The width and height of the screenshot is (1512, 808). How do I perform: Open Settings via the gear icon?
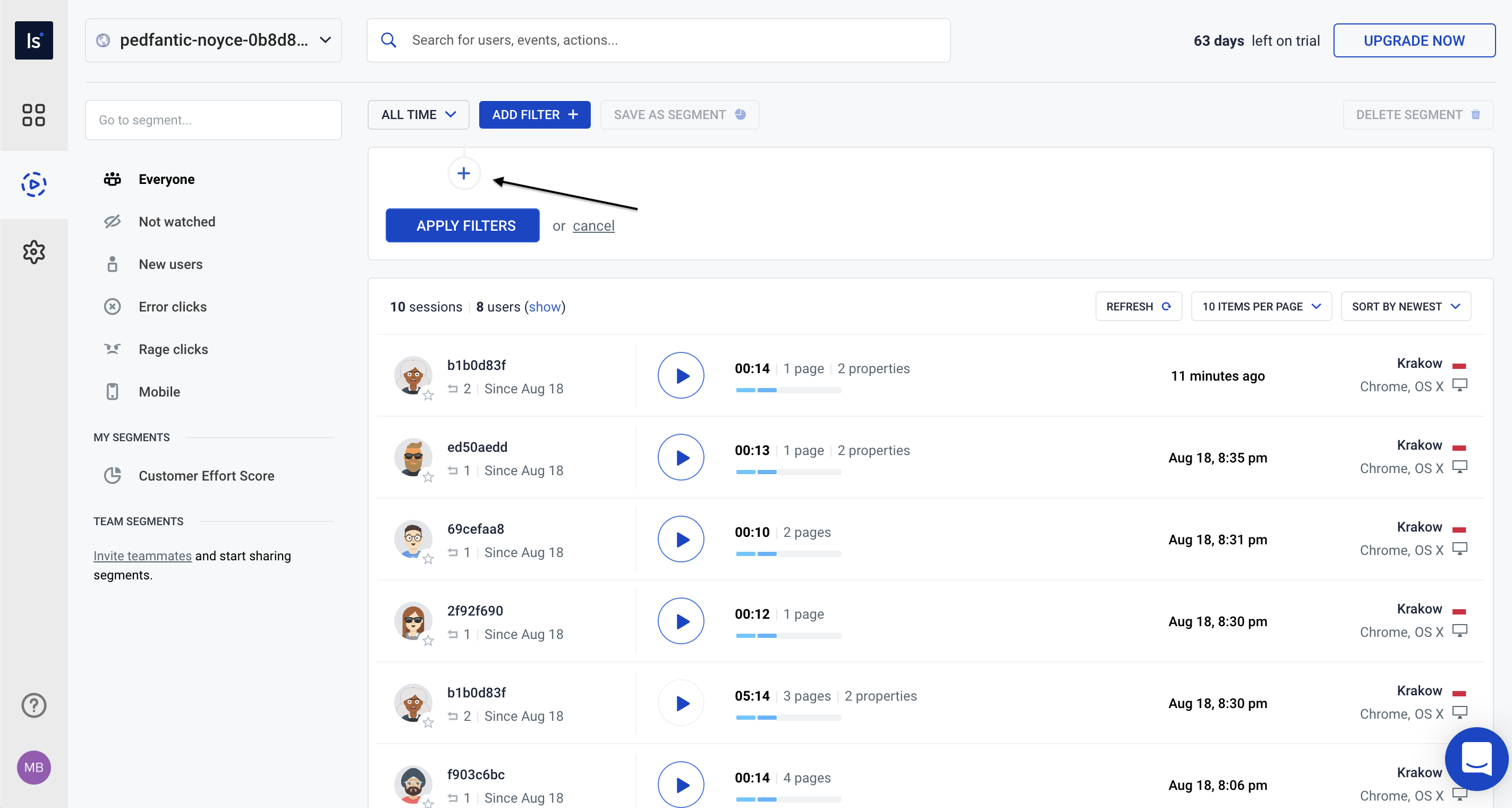point(33,252)
